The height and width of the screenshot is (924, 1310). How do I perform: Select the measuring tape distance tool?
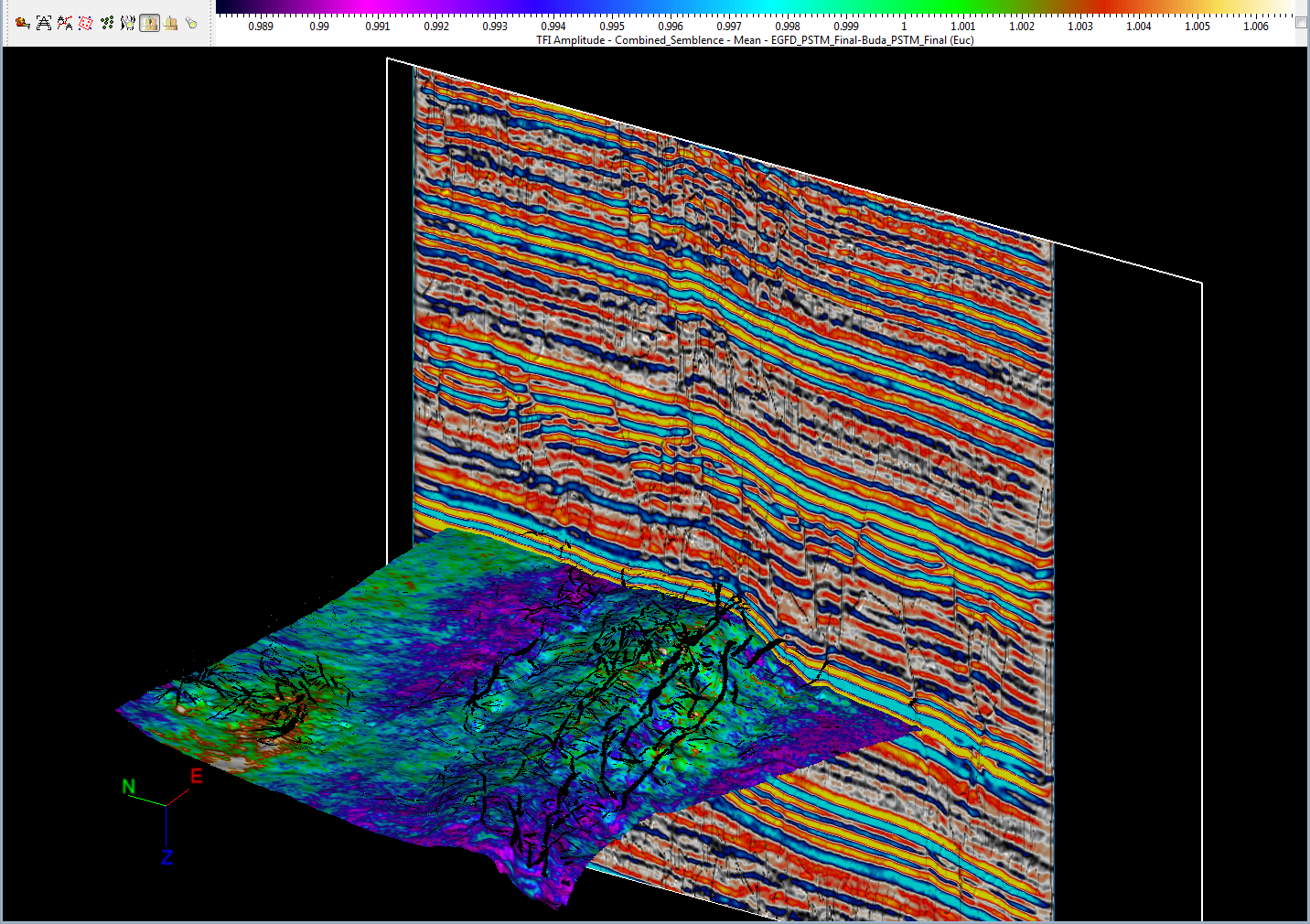22,23
